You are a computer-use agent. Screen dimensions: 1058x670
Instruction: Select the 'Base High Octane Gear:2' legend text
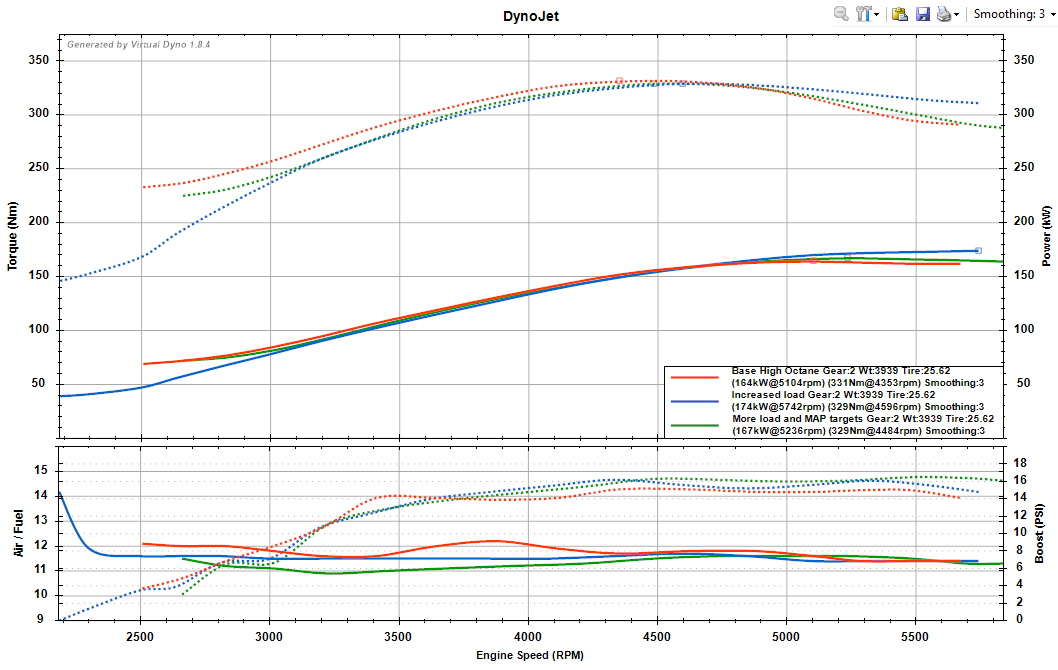[x=794, y=370]
